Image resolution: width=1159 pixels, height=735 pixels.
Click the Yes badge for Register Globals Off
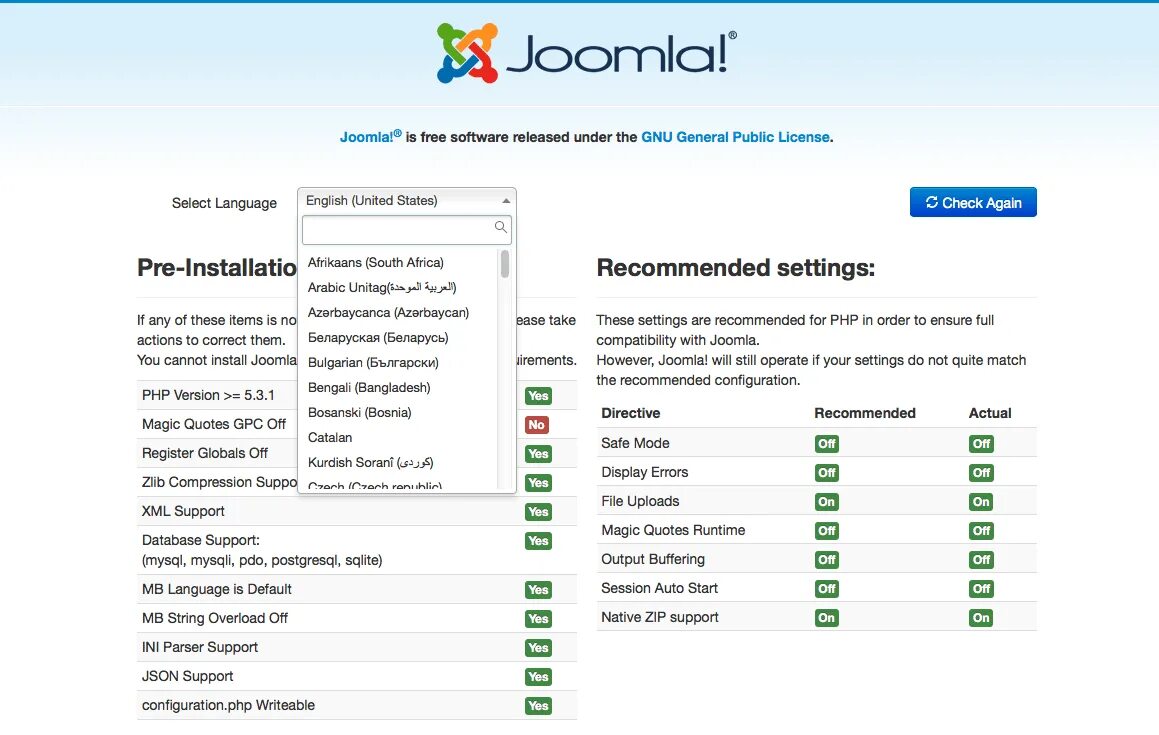point(538,454)
